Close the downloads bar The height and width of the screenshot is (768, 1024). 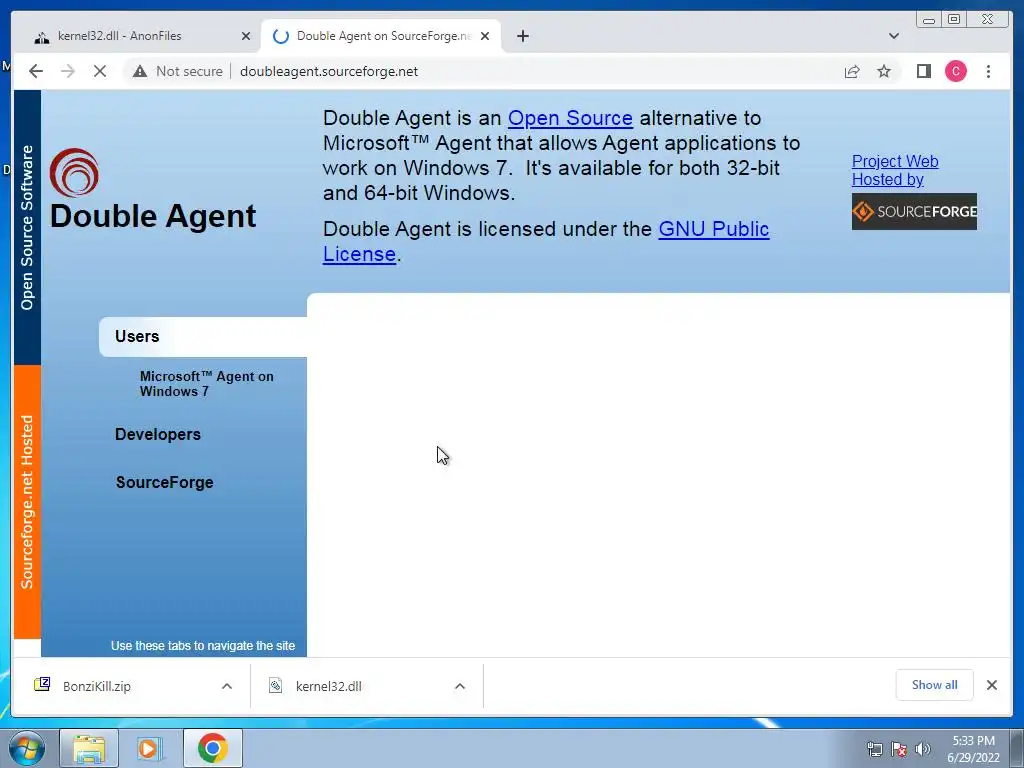(x=991, y=684)
